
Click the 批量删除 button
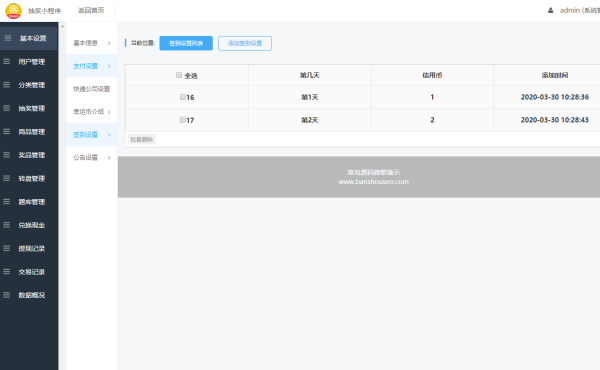click(x=142, y=139)
